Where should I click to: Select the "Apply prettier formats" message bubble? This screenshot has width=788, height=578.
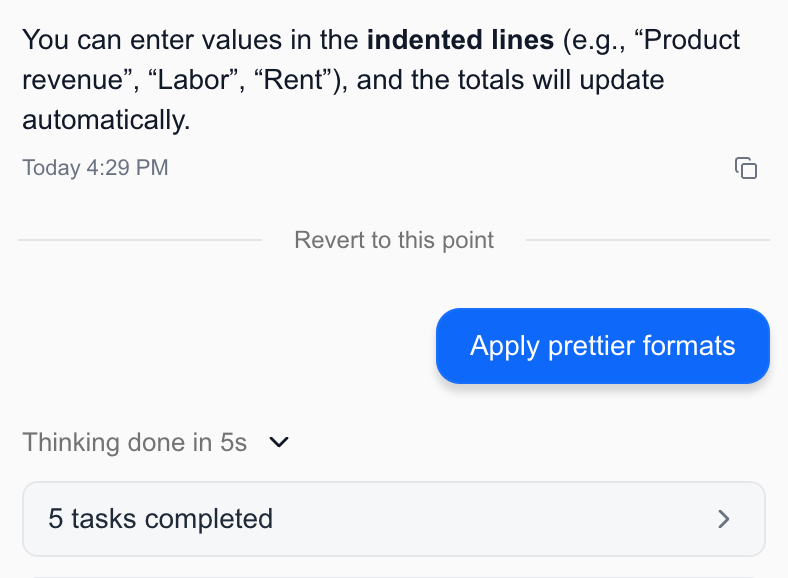tap(602, 346)
